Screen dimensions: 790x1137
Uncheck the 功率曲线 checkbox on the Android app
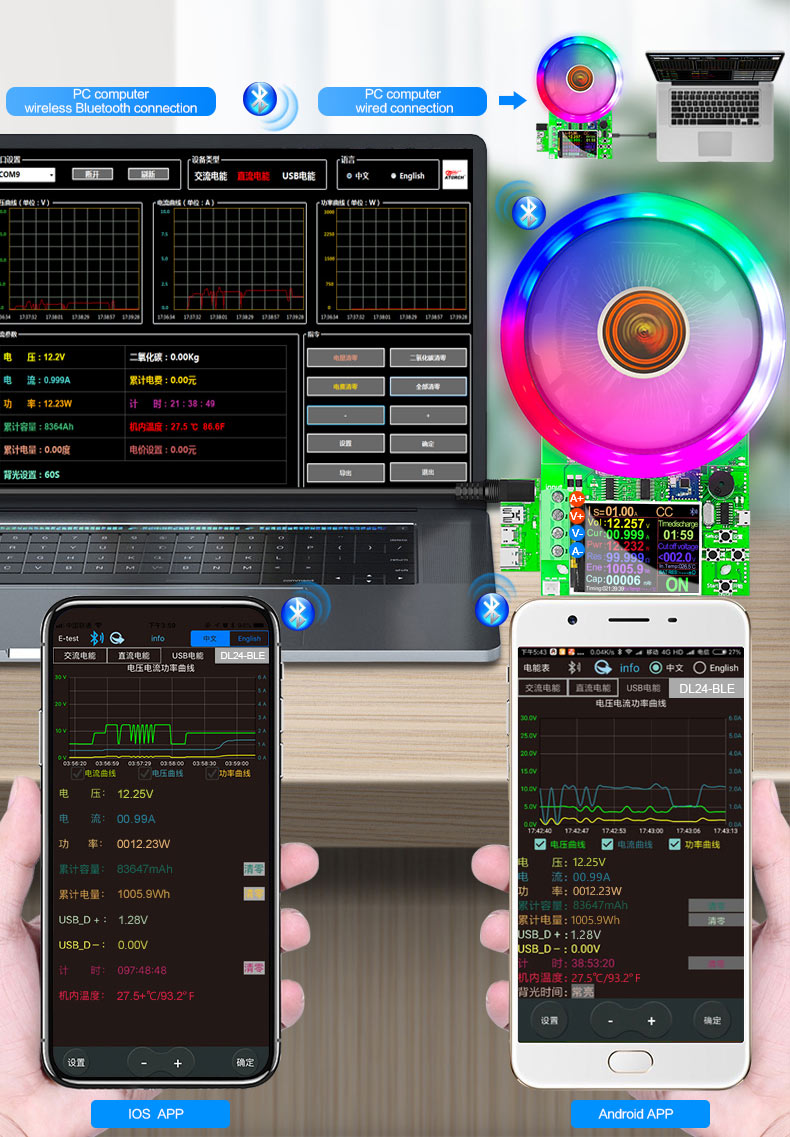[x=675, y=844]
